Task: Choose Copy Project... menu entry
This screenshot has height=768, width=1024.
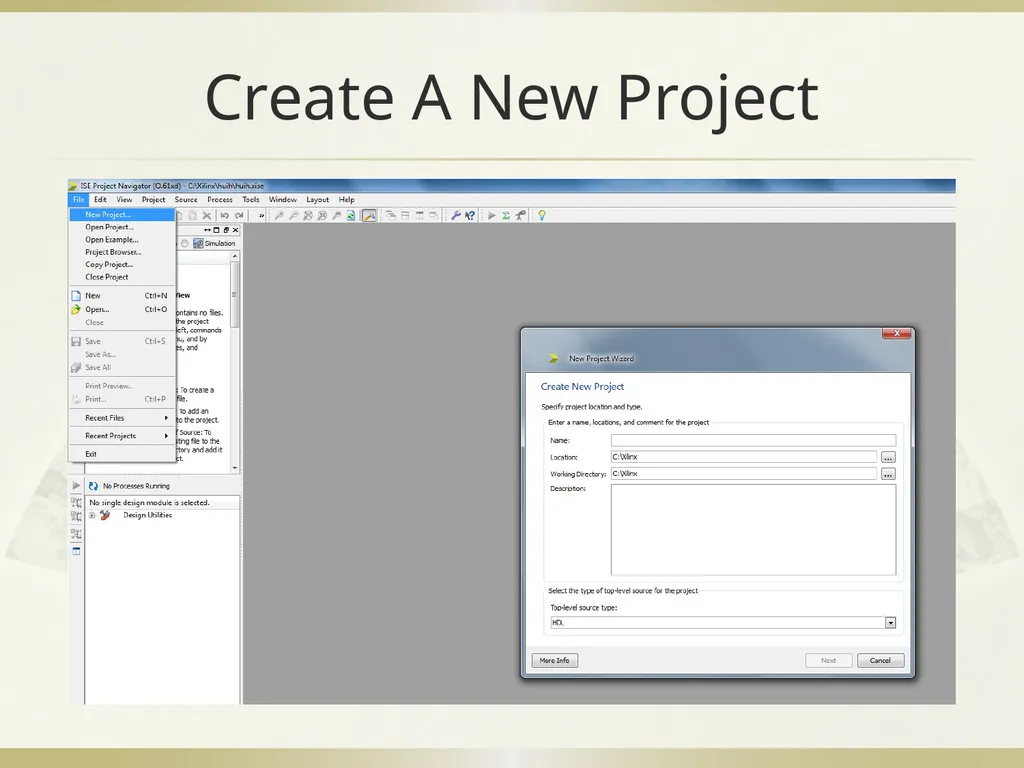Action: (122, 264)
